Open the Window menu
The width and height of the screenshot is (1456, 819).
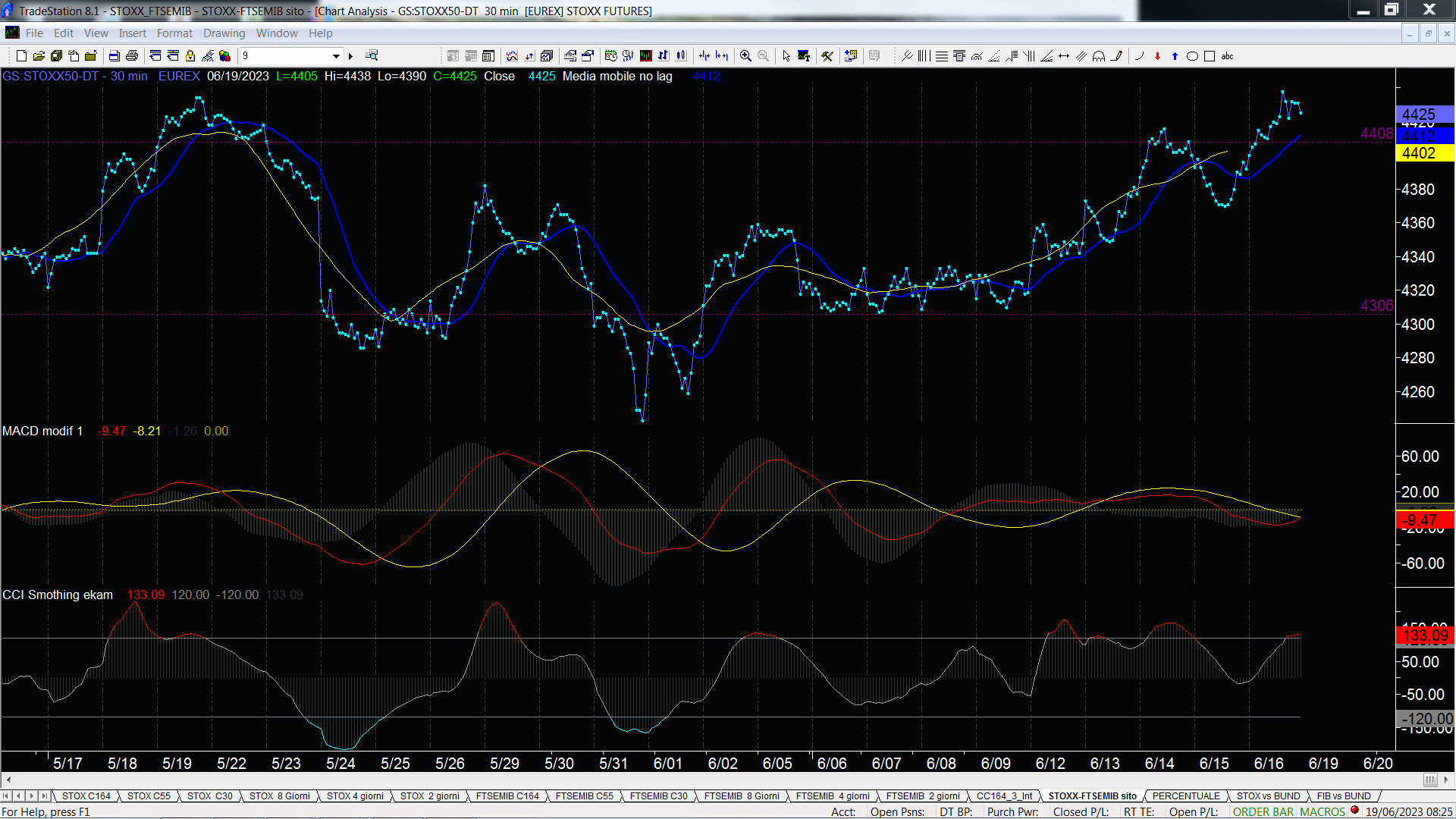277,33
